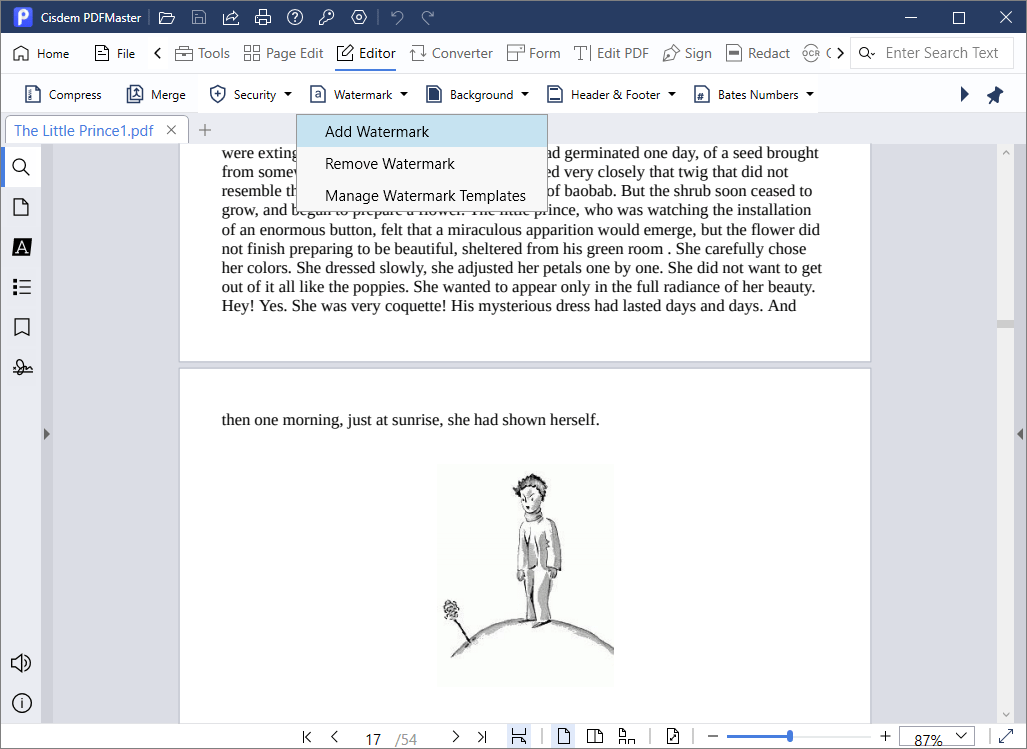Open settings with the hexagon gear icon
This screenshot has height=749, width=1027.
tap(359, 18)
